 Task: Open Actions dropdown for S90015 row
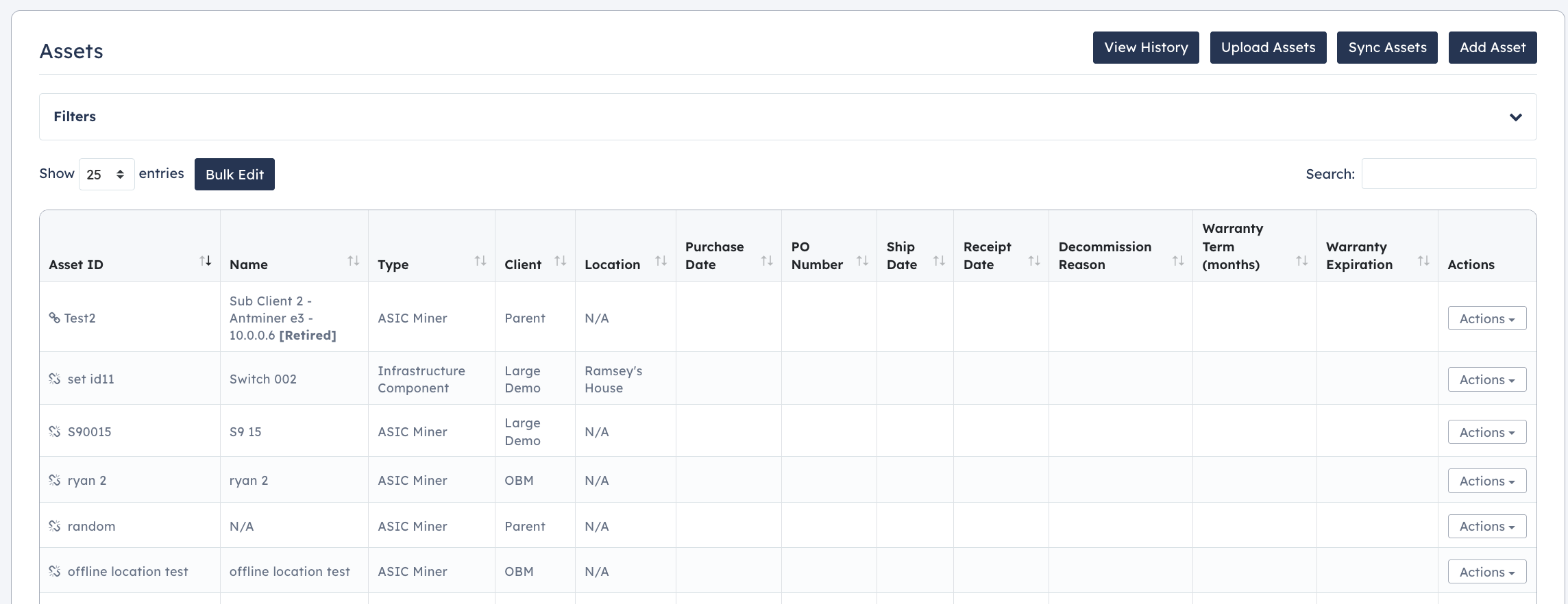[x=1487, y=432]
